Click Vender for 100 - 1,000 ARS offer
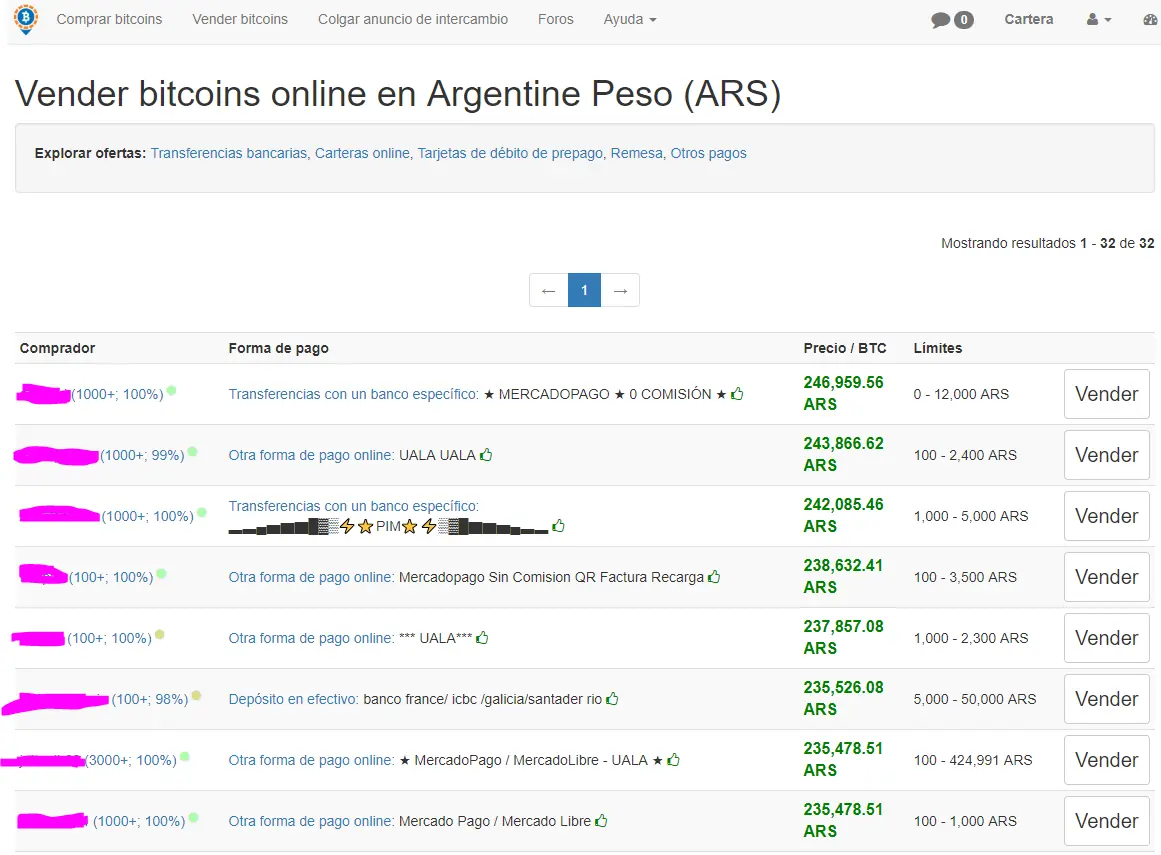1161x855 pixels. (1106, 821)
